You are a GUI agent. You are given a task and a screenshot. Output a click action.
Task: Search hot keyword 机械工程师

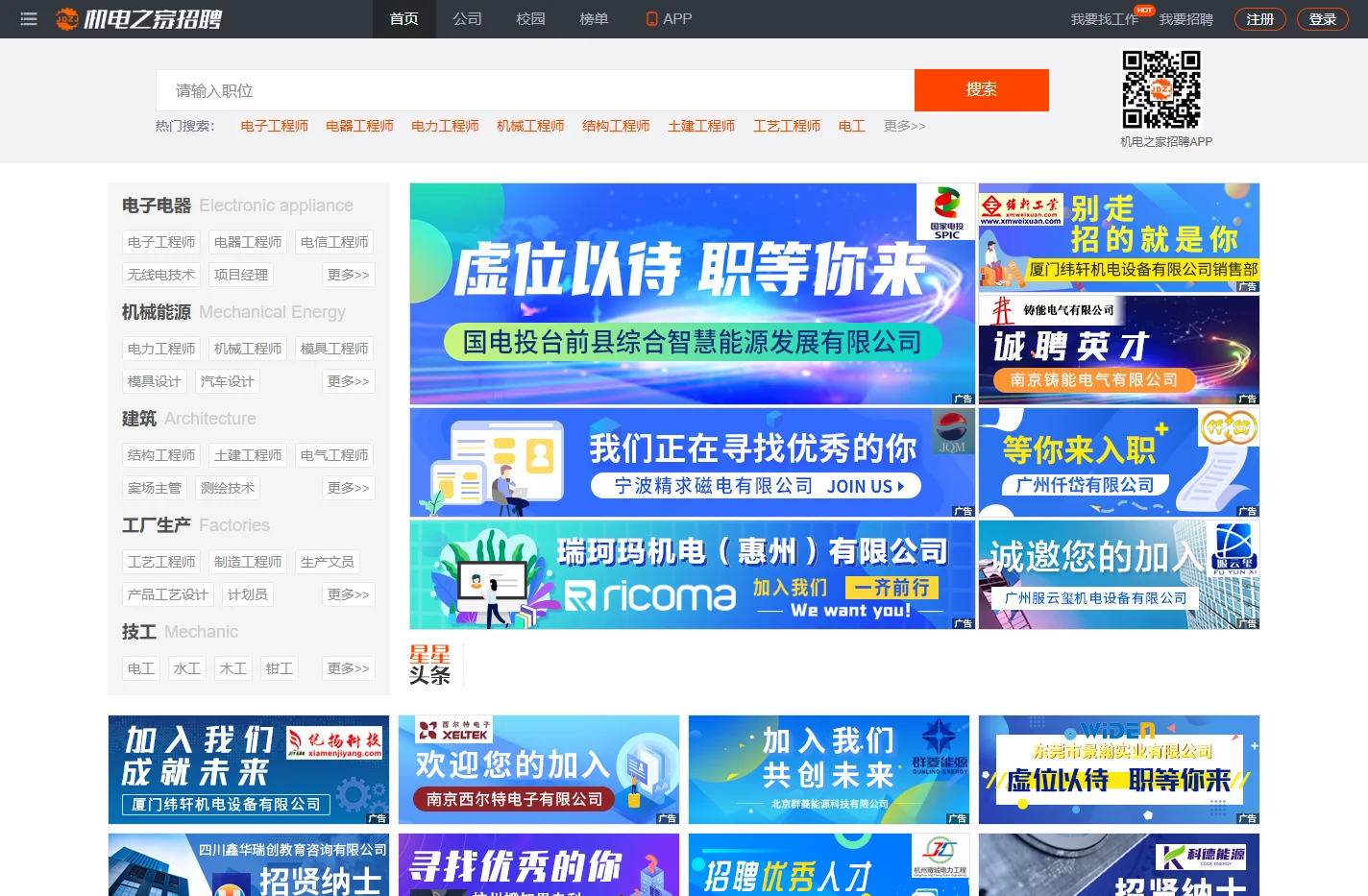point(531,126)
